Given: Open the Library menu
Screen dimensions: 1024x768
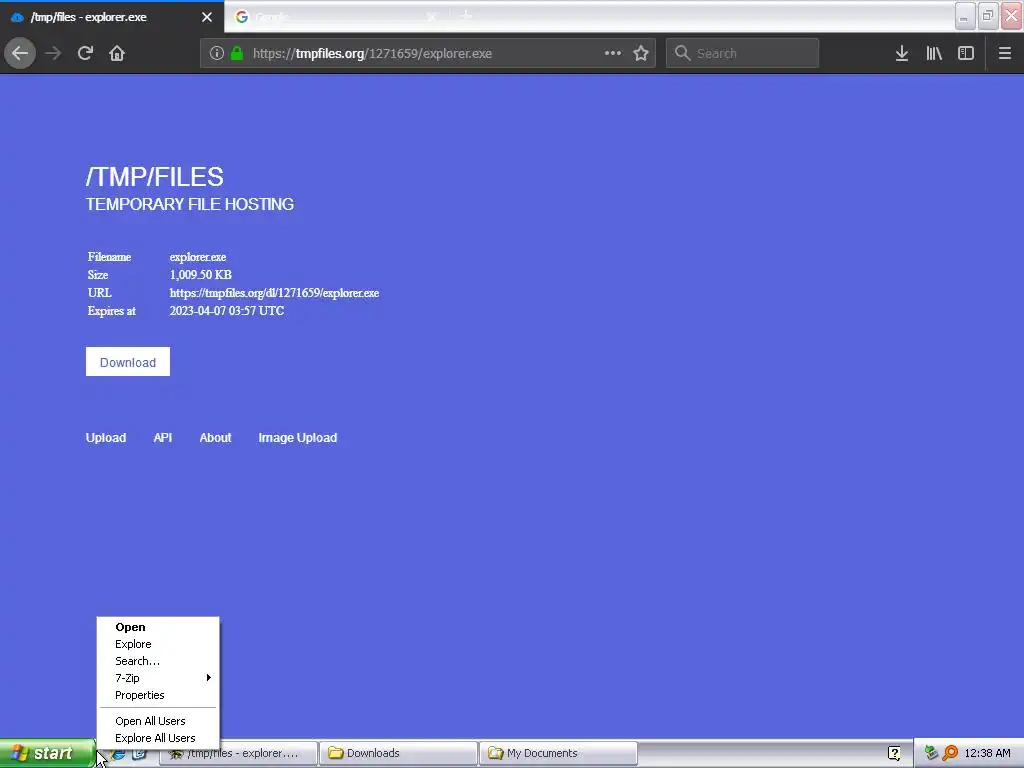Looking at the screenshot, I should tap(934, 53).
